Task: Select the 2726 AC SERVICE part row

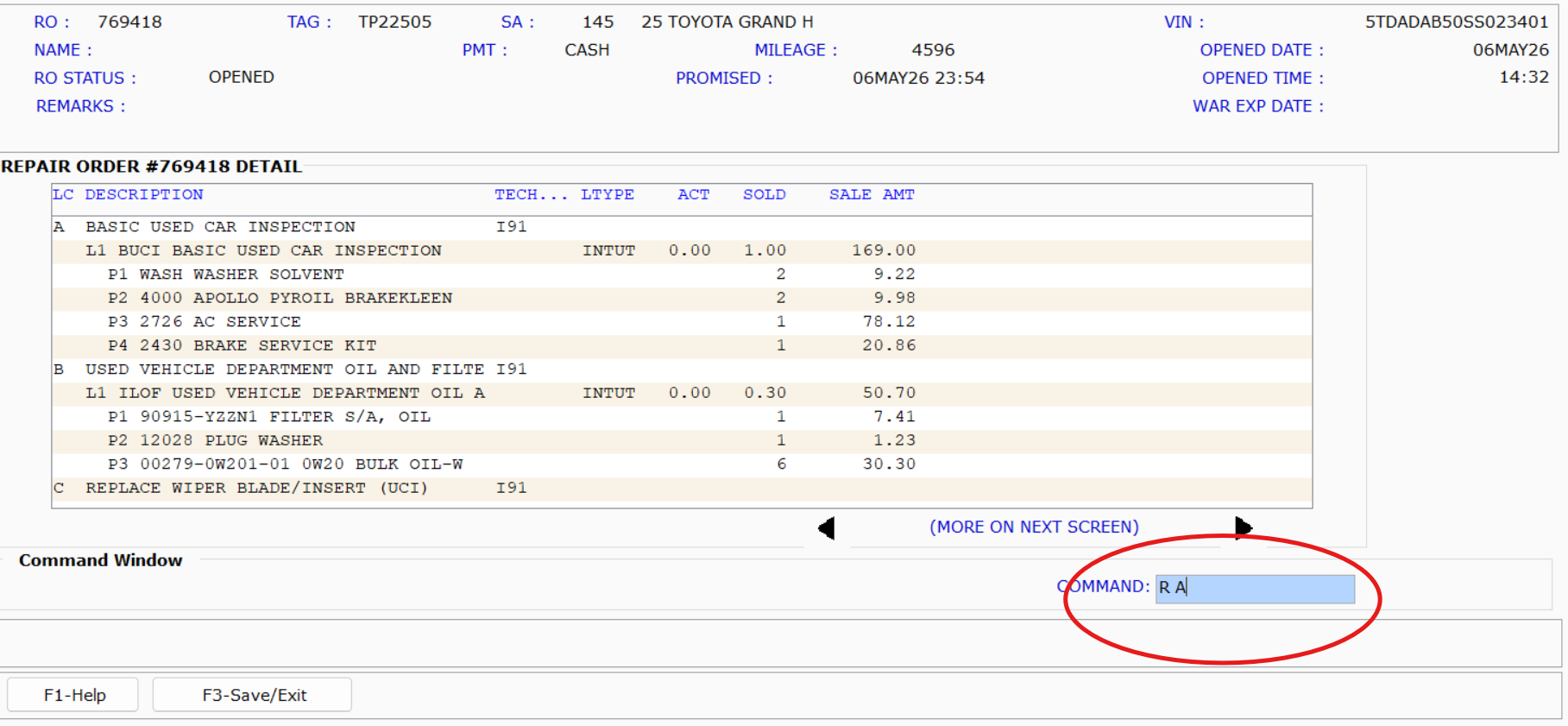Action: (682, 322)
